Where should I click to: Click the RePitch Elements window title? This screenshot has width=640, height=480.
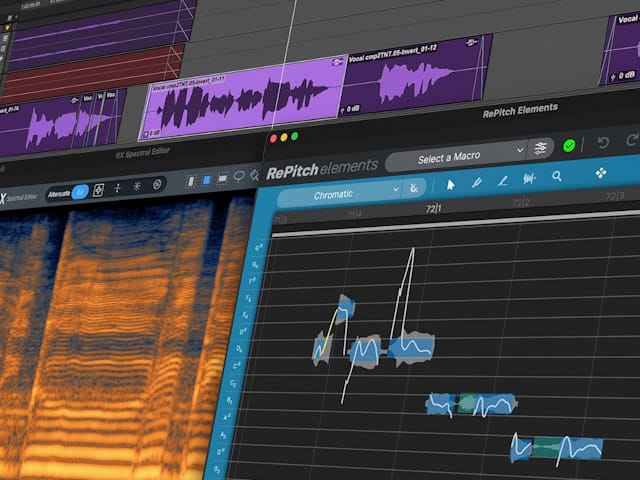[520, 110]
